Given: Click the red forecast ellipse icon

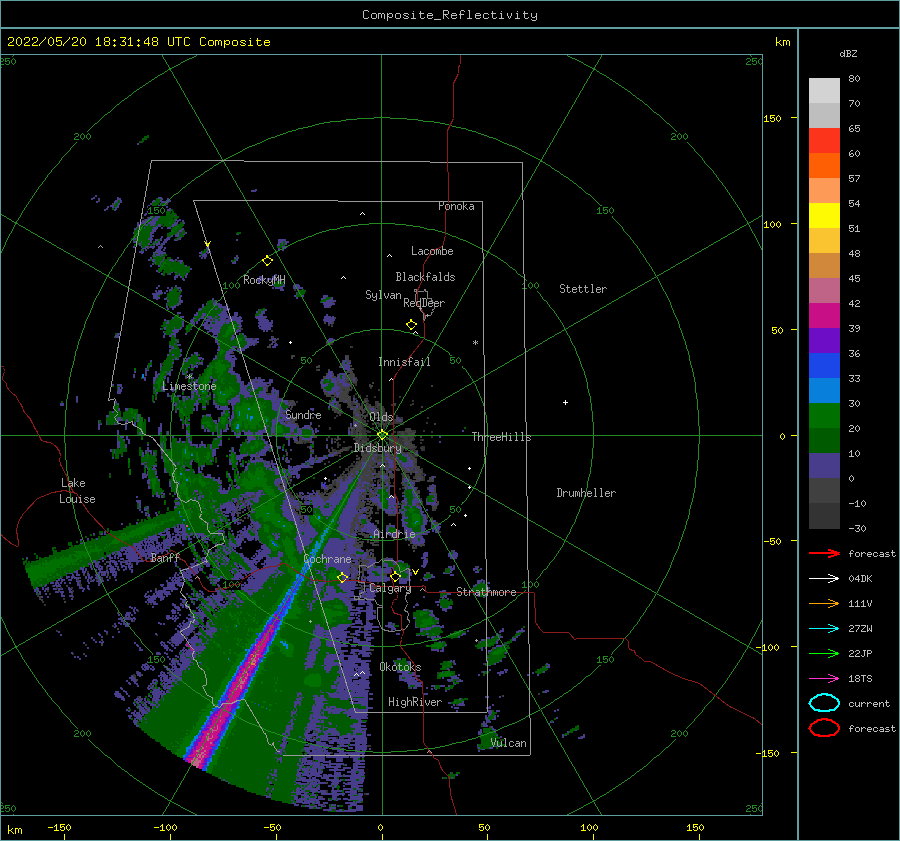Looking at the screenshot, I should click(824, 728).
